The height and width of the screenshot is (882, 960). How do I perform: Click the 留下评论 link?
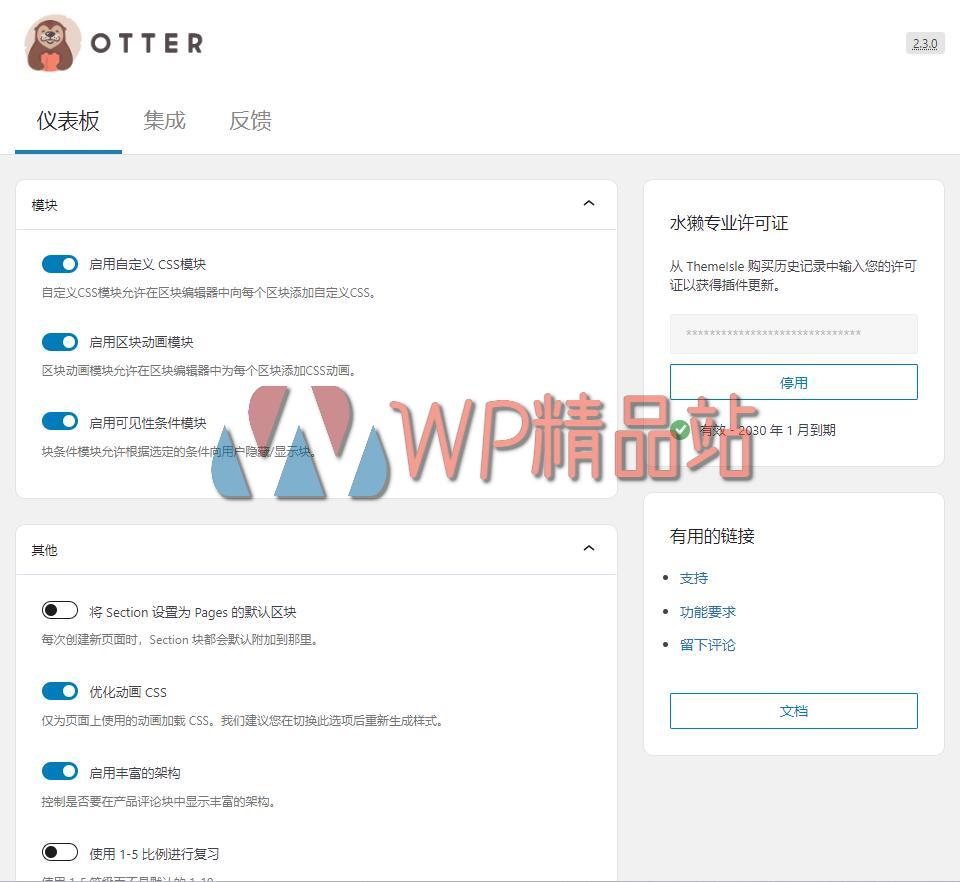pyautogui.click(x=707, y=644)
